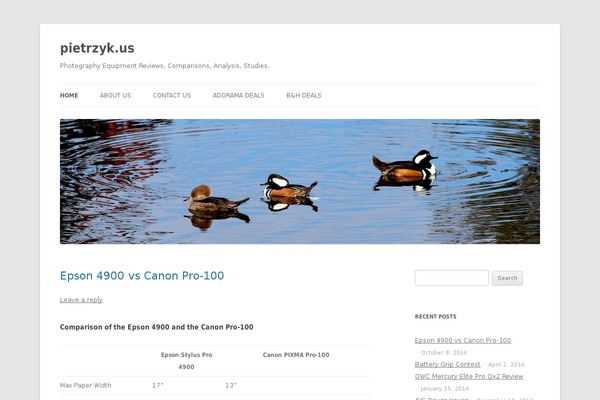Click the Max Paper Width table row label
This screenshot has height=400, width=600.
85,385
